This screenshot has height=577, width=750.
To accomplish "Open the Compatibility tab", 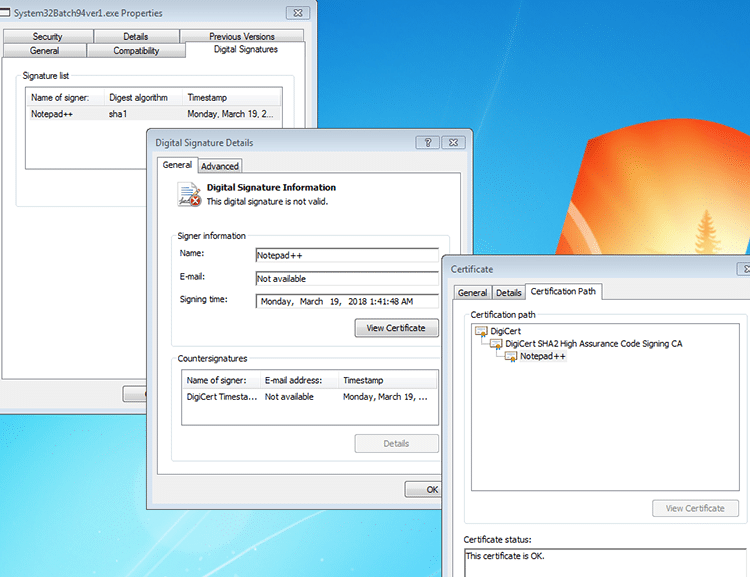I will coord(136,51).
